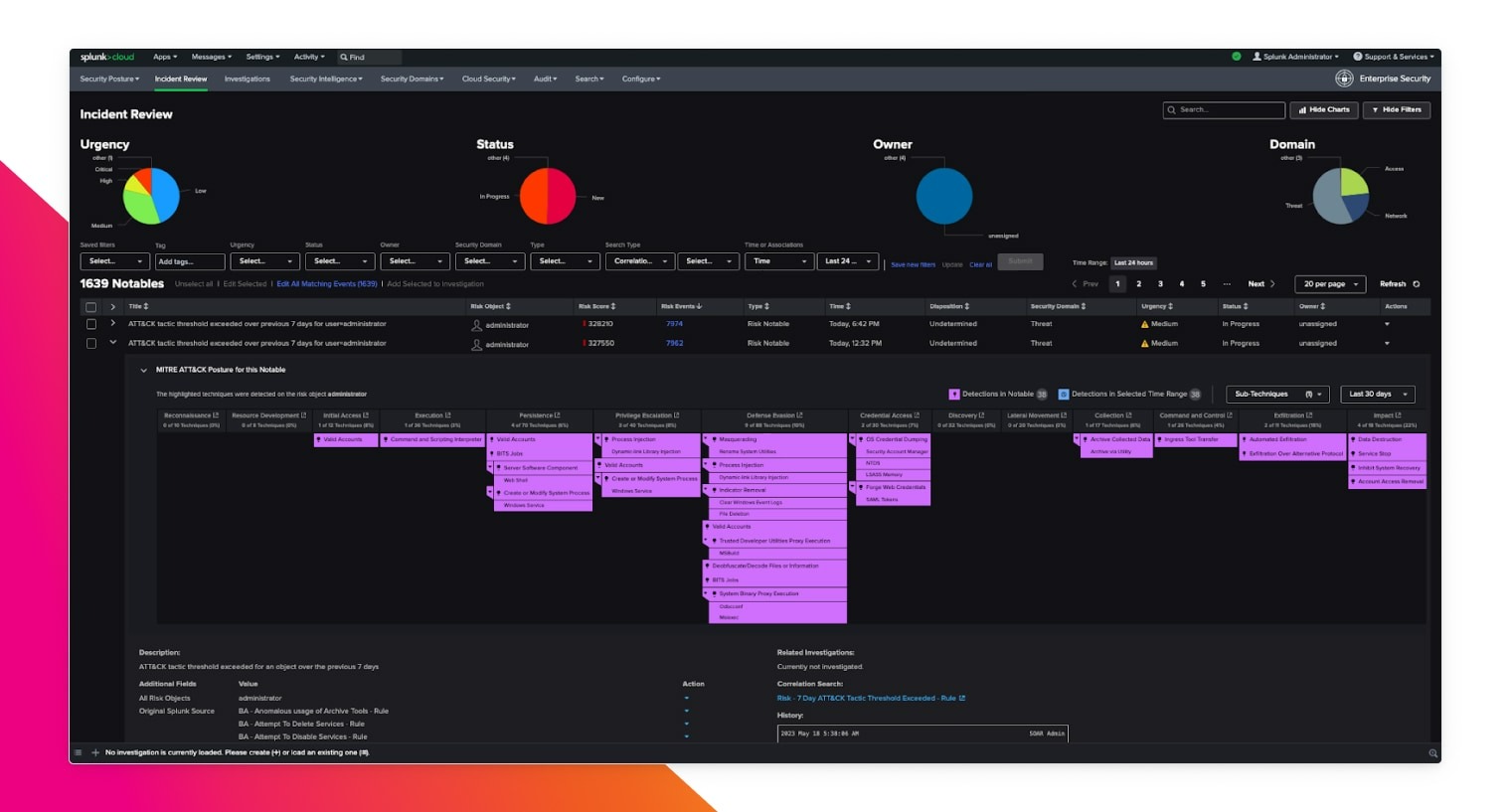The image size is (1511, 812).
Task: Click the search magnifier in filter box
Action: (x=1172, y=109)
